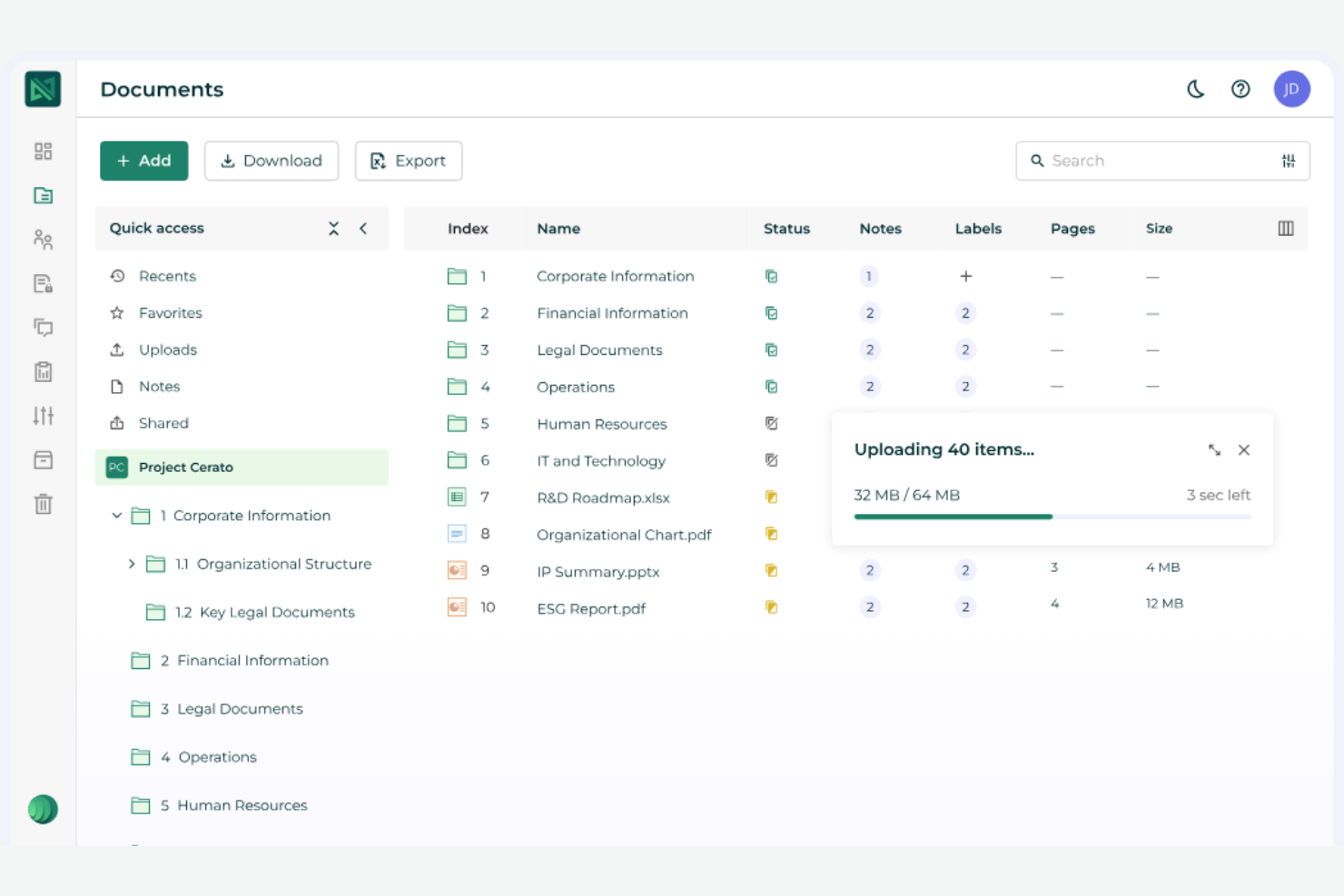
Task: Open the settings sliders icon in the sidebar
Action: click(x=43, y=416)
